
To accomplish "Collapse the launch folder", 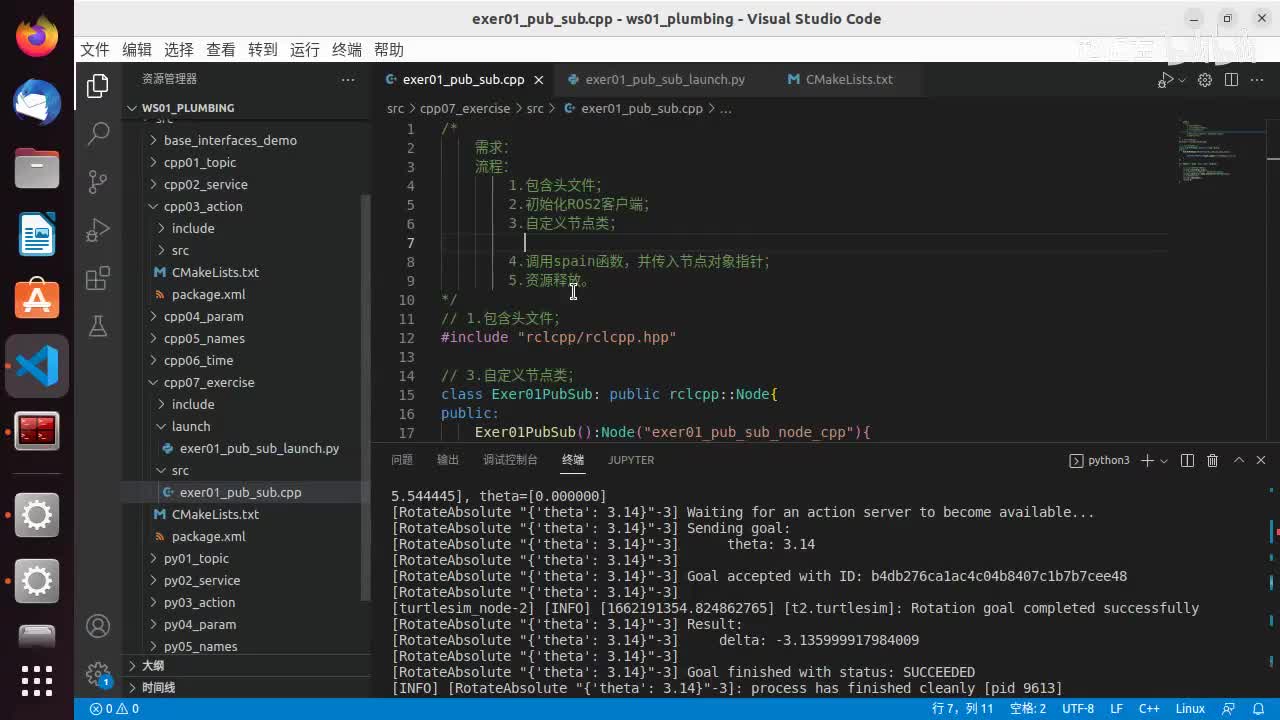I will [190, 426].
